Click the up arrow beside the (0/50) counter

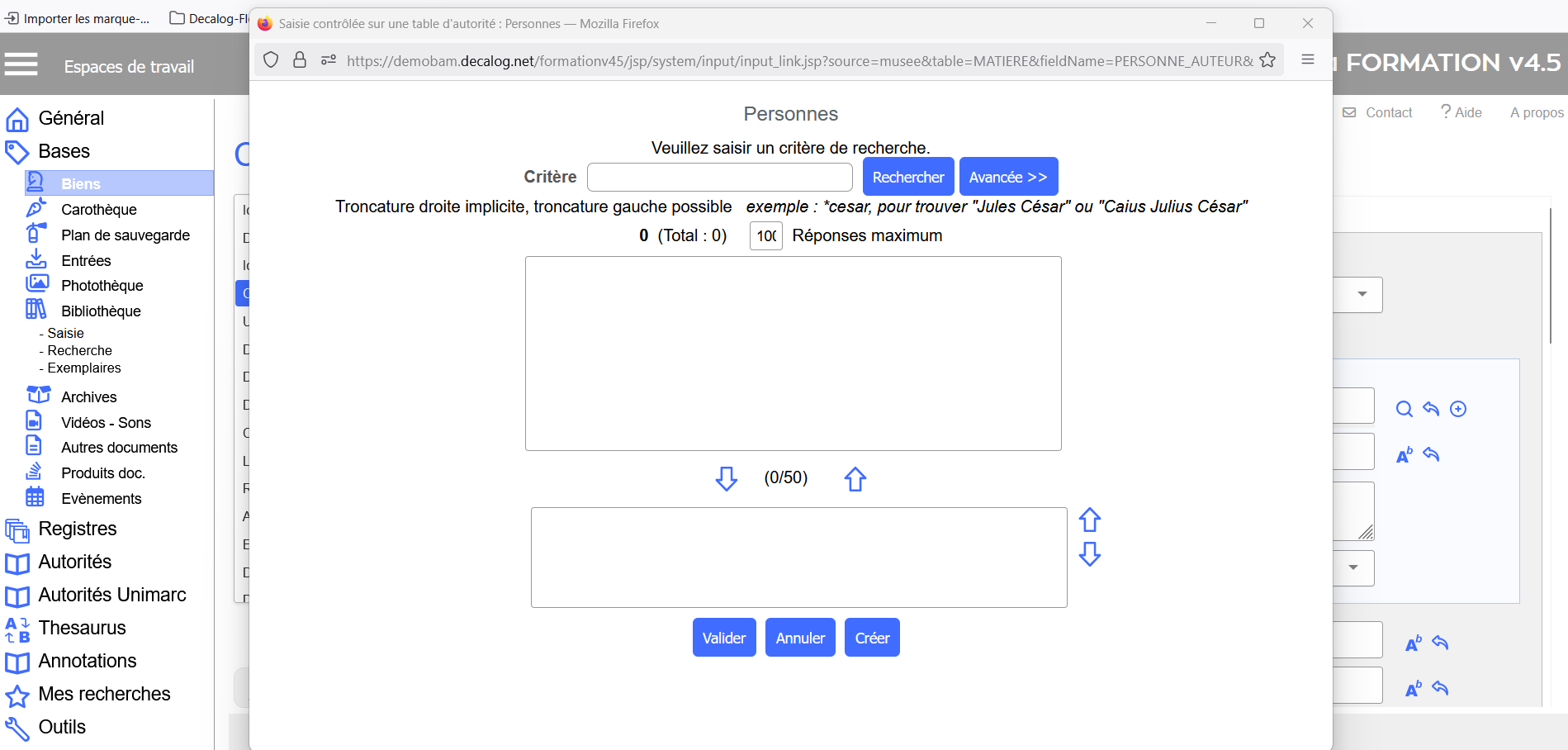coord(855,478)
